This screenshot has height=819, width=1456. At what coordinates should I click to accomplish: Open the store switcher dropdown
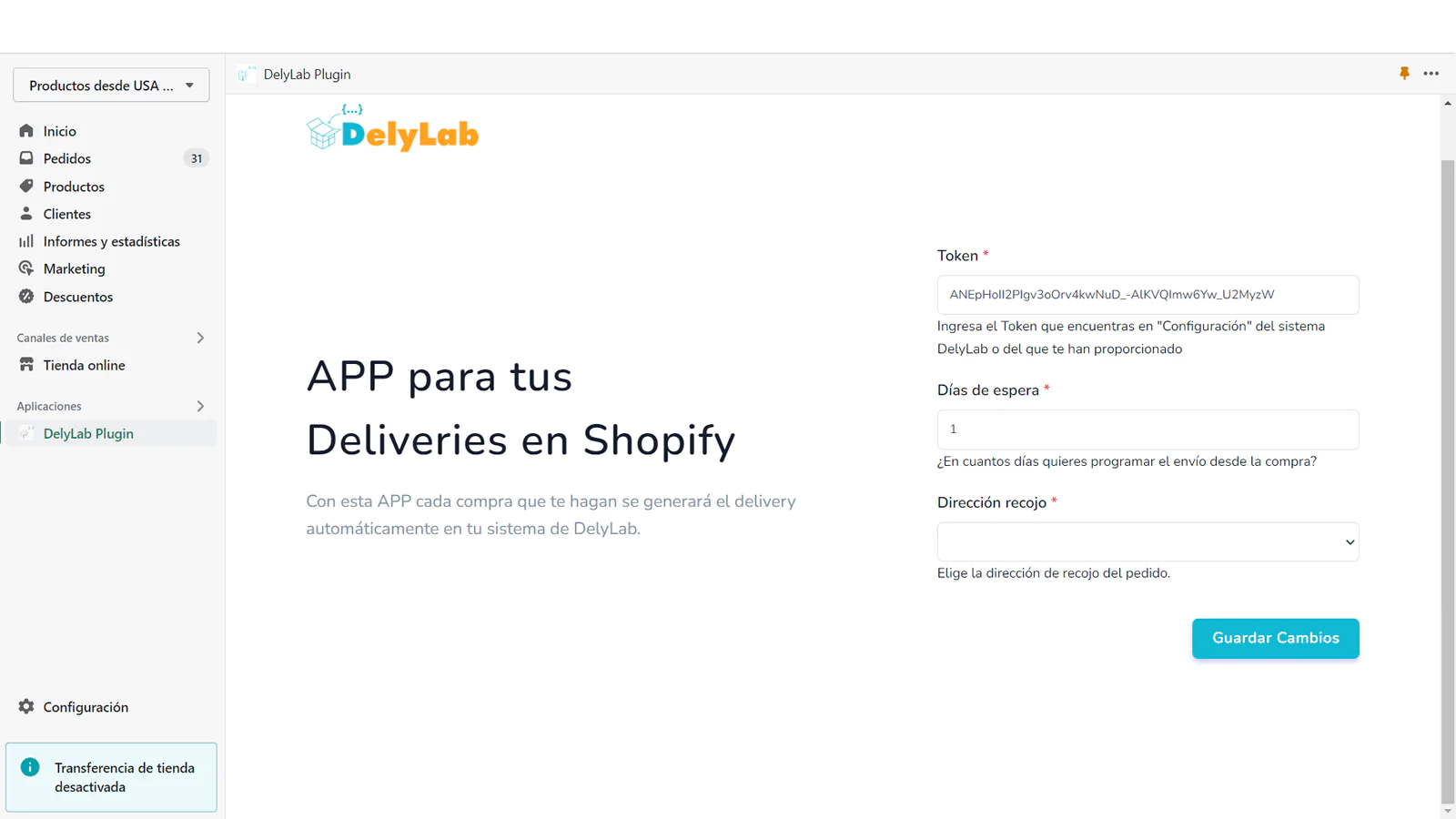click(111, 86)
